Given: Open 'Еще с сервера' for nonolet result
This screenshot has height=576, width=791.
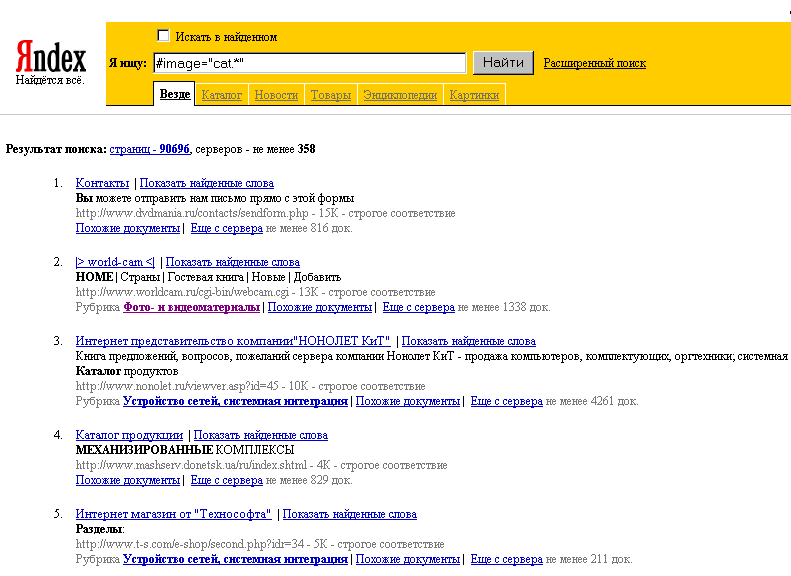Looking at the screenshot, I should pyautogui.click(x=506, y=401).
